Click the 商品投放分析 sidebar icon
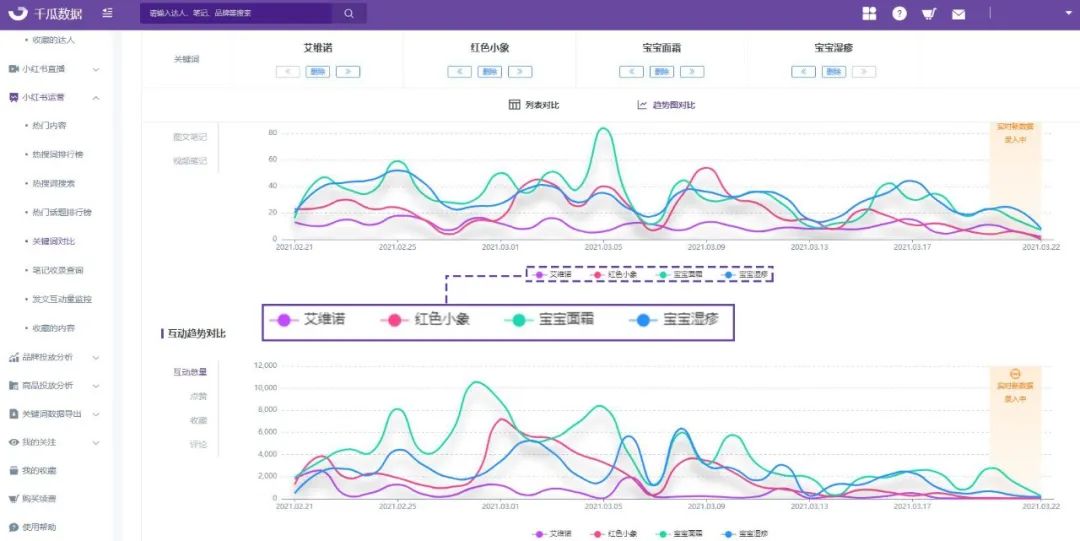 coord(13,385)
